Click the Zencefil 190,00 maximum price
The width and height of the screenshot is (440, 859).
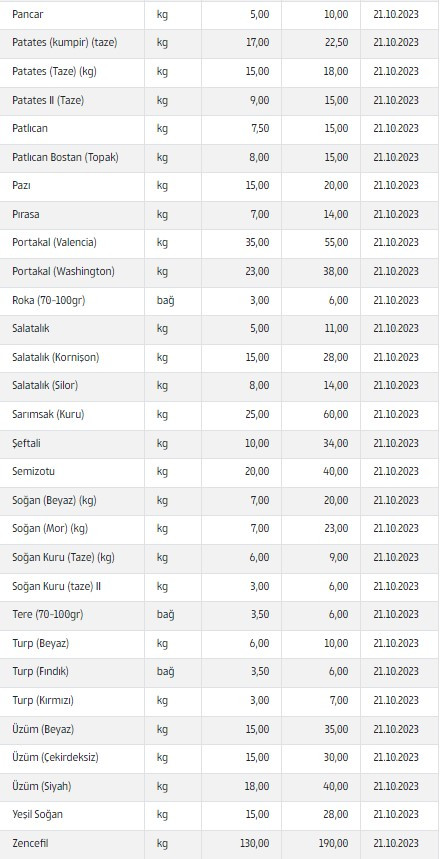coord(334,844)
